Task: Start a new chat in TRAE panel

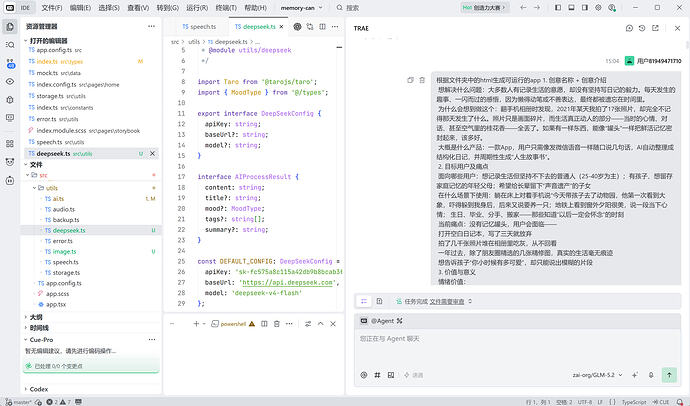Action: pos(629,28)
